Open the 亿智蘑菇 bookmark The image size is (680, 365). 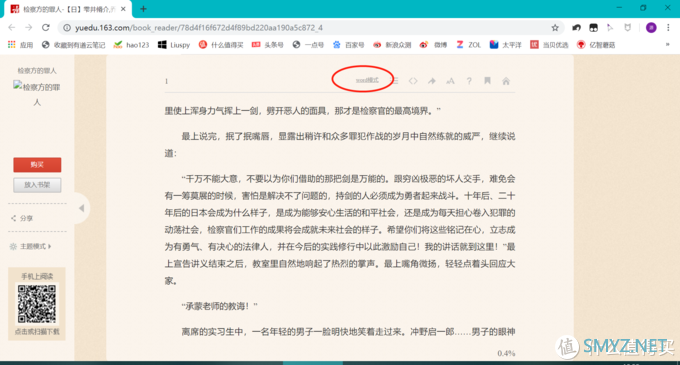point(596,45)
